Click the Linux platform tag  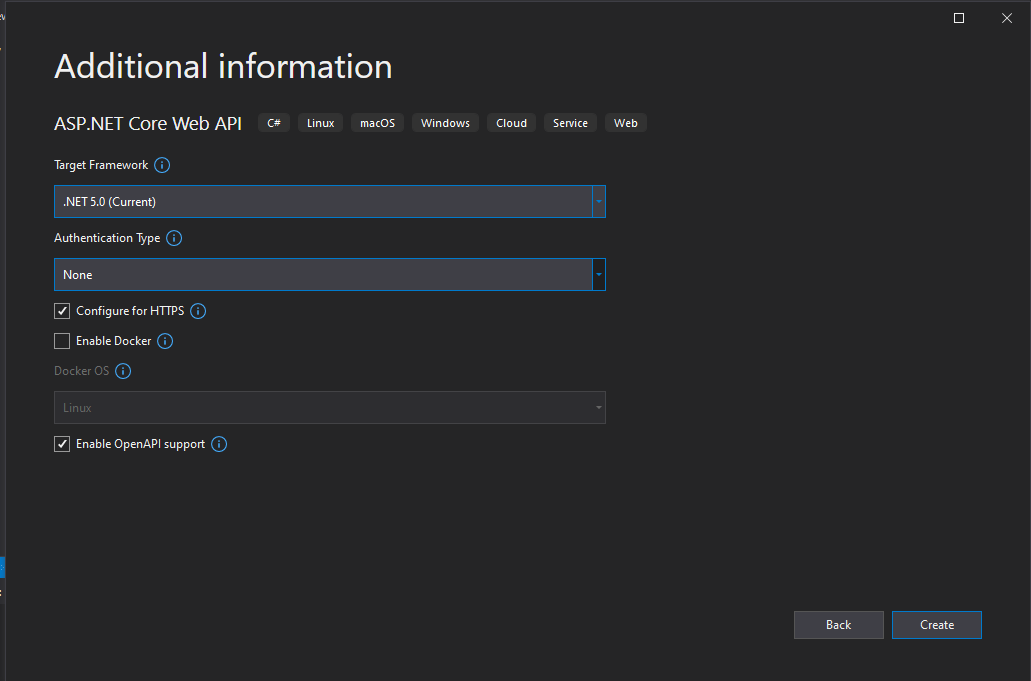pos(320,123)
